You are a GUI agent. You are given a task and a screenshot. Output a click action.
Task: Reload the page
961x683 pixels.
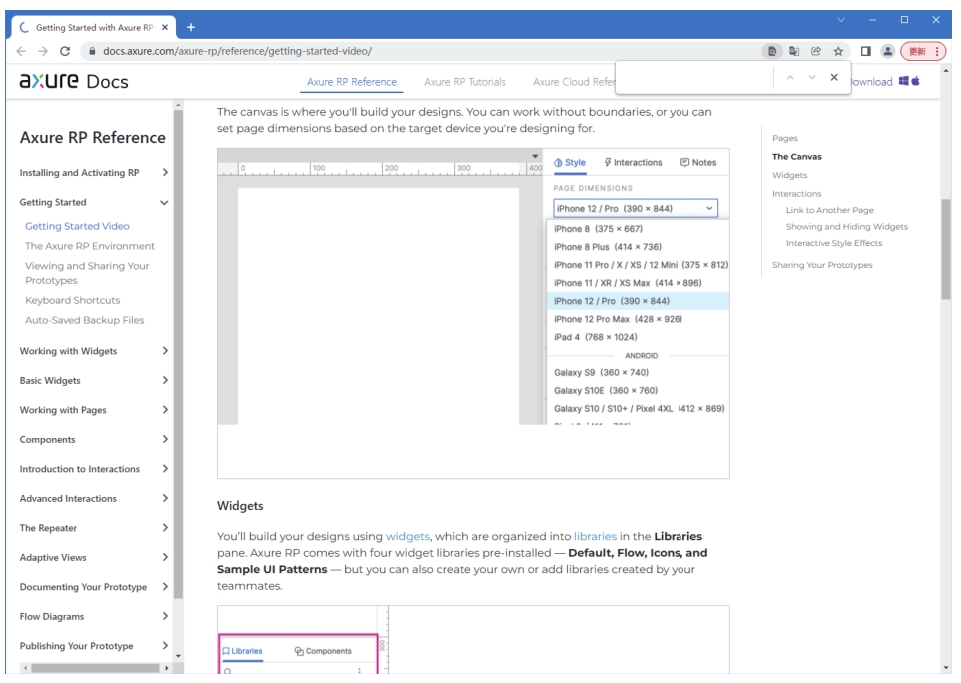(65, 50)
